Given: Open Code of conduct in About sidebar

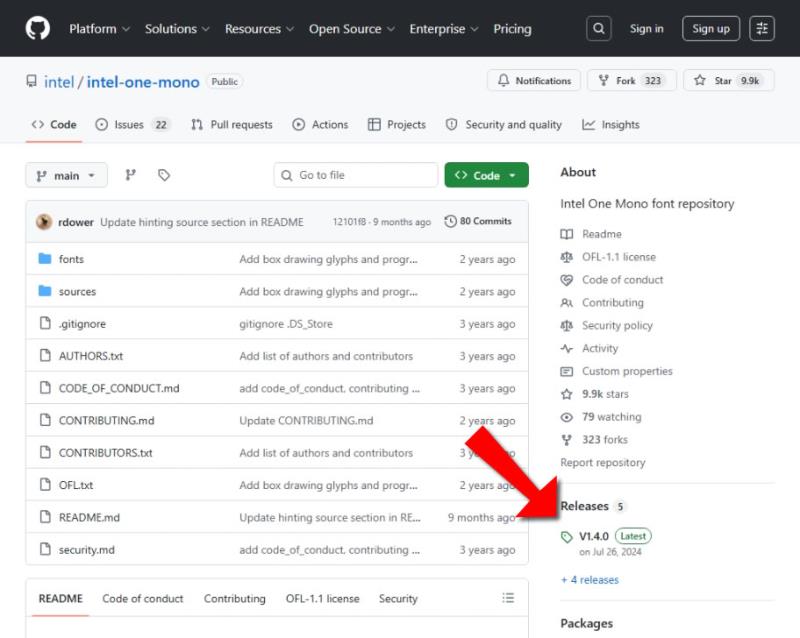Looking at the screenshot, I should coord(622,280).
